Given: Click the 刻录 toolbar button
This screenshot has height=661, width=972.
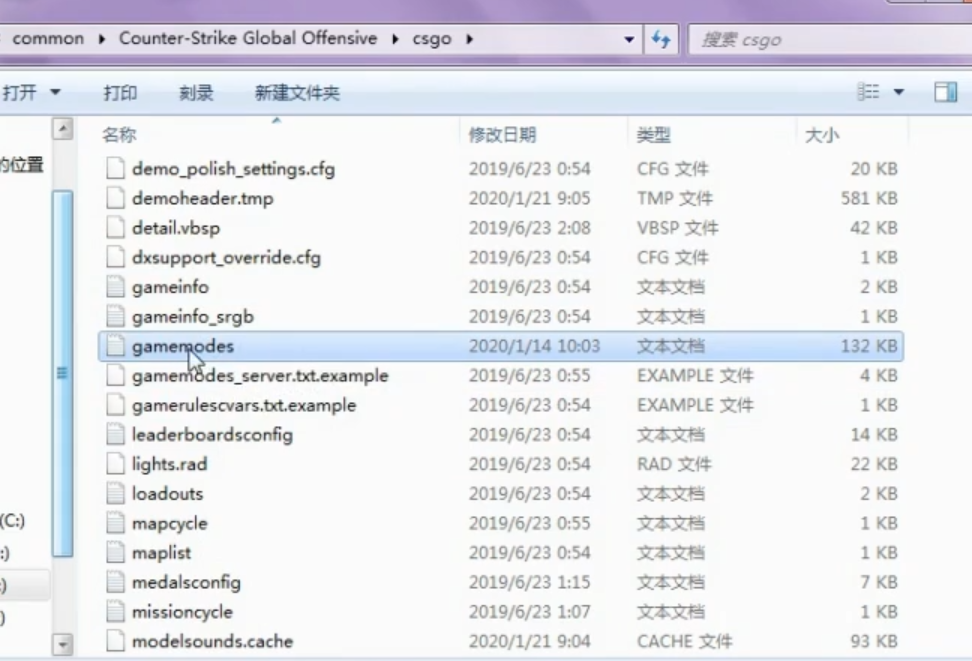Looking at the screenshot, I should (x=197, y=93).
